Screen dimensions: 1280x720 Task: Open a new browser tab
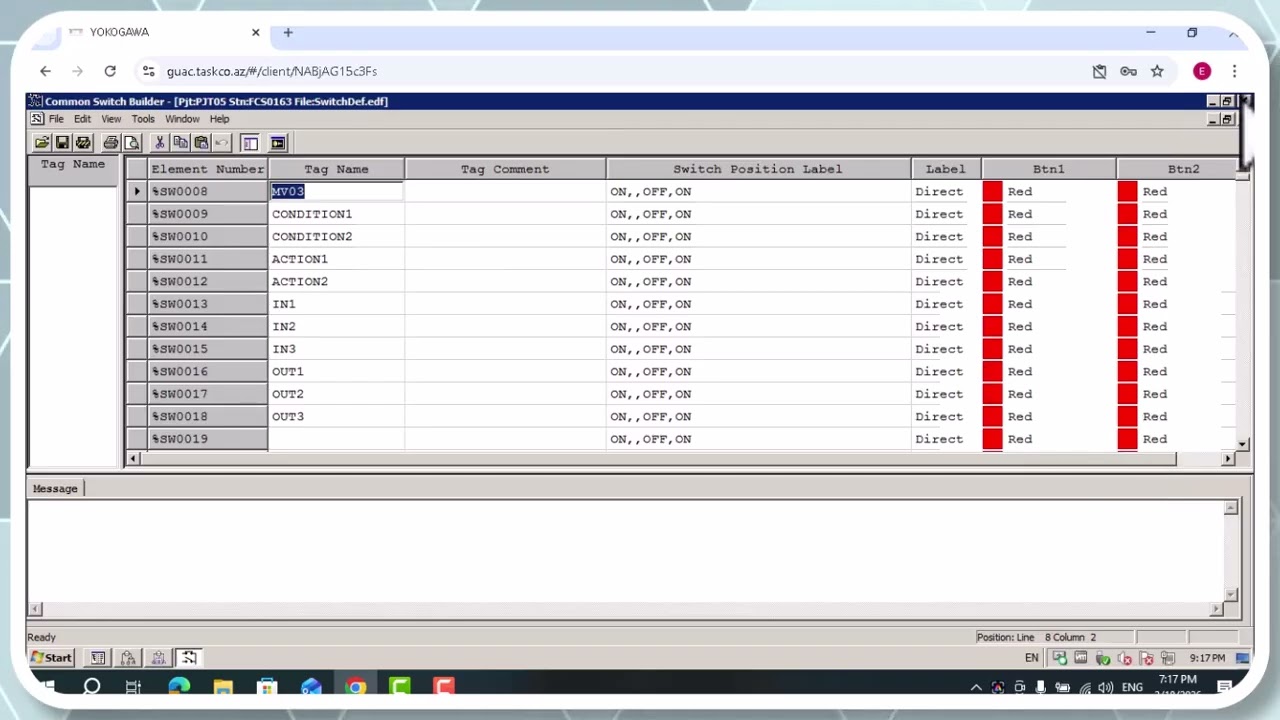(x=288, y=32)
